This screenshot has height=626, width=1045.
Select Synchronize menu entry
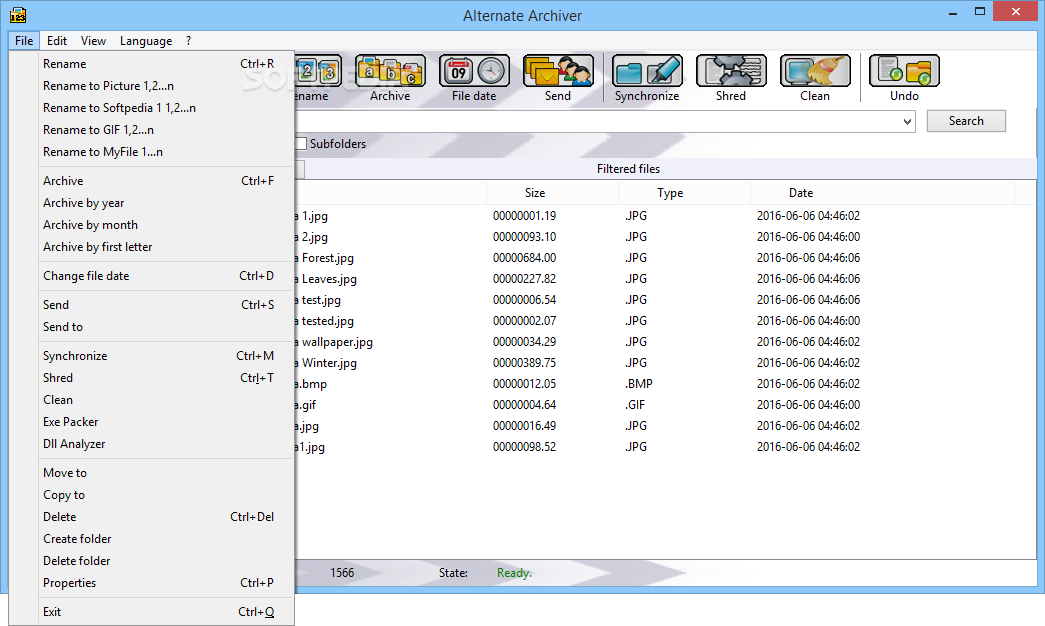166,356
